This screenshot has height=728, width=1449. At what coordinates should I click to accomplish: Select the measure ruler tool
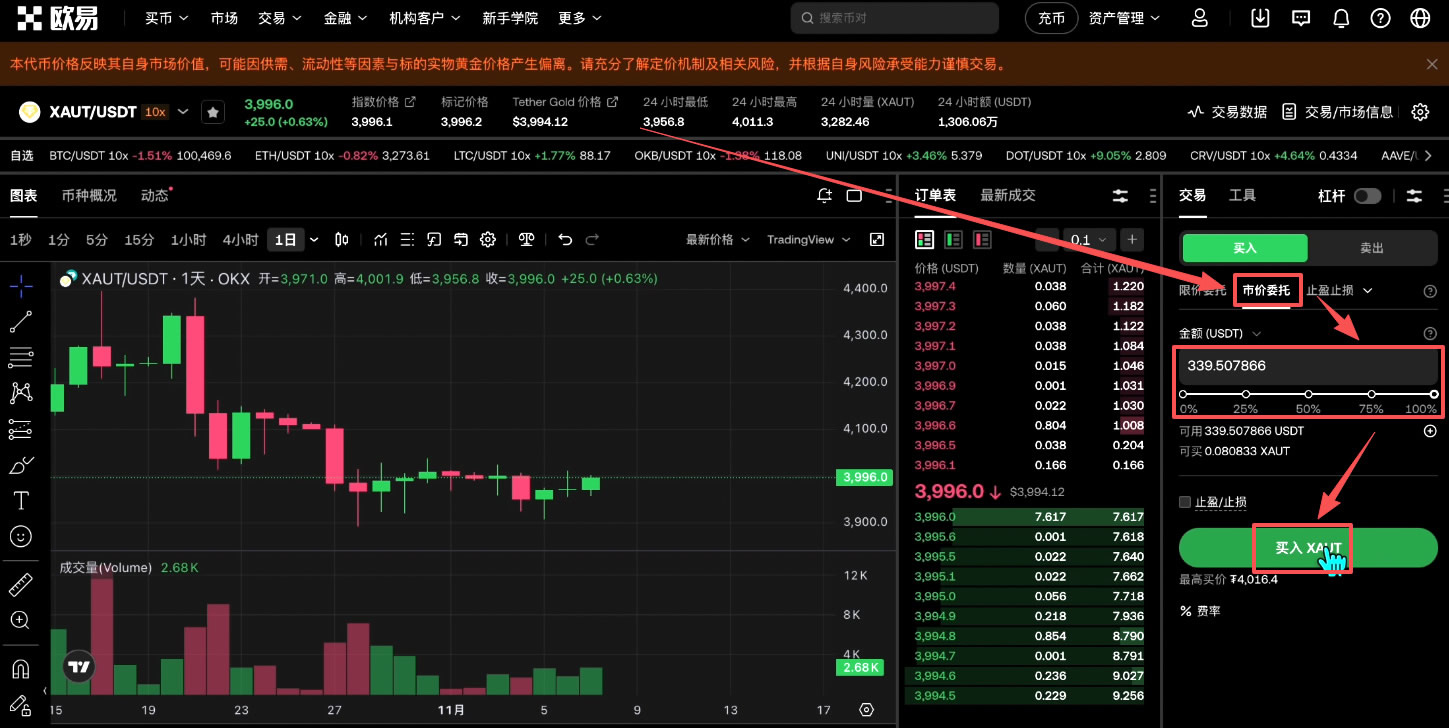point(21,584)
